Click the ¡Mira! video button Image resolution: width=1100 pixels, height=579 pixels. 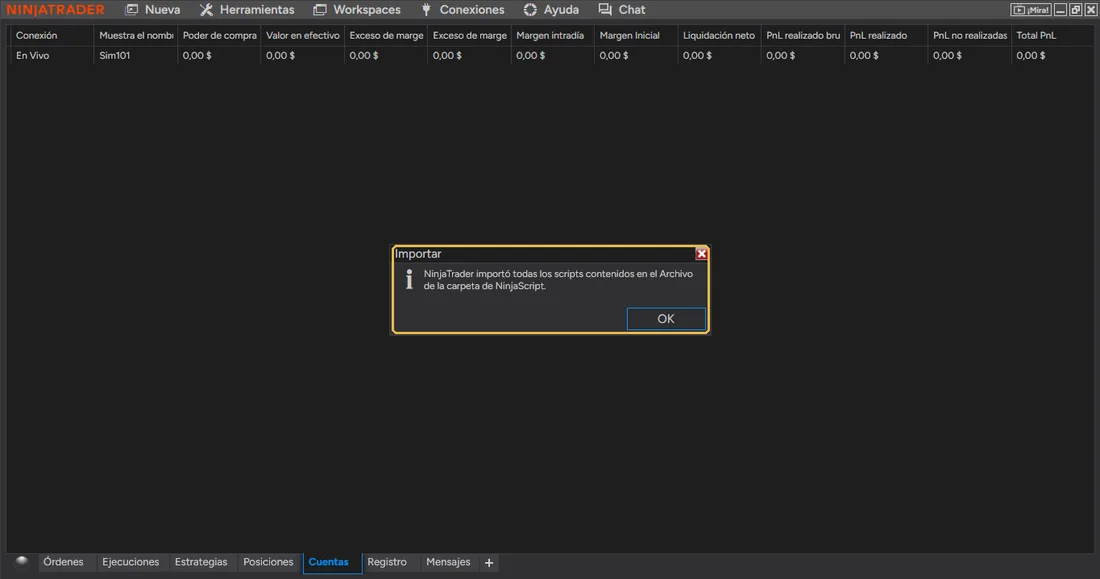point(1031,10)
